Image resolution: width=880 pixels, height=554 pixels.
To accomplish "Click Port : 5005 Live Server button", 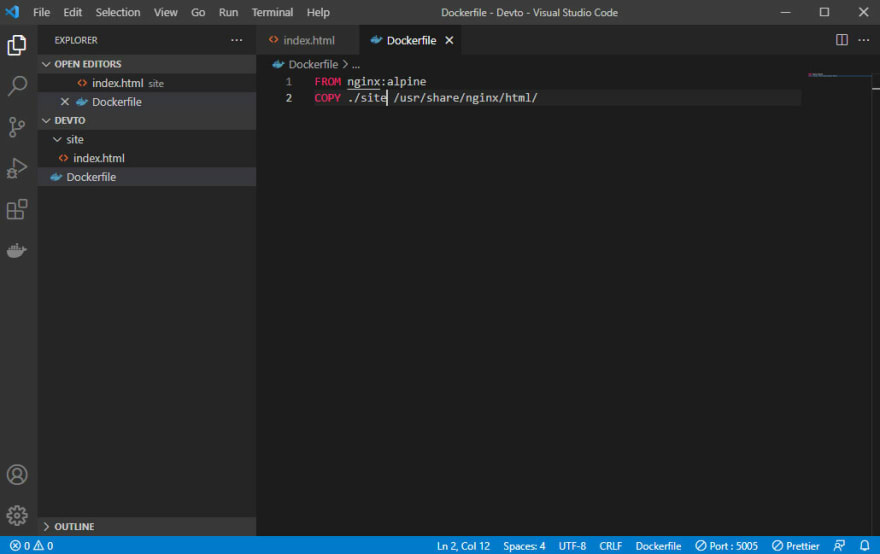I will click(x=727, y=546).
